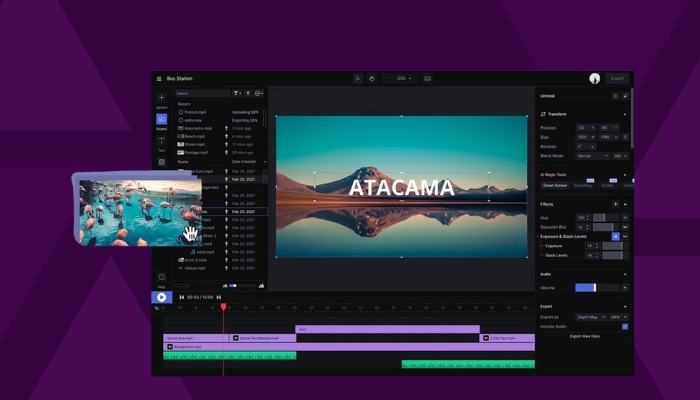The height and width of the screenshot is (400, 700).
Task: Select the Inpainting tab
Action: (x=583, y=185)
